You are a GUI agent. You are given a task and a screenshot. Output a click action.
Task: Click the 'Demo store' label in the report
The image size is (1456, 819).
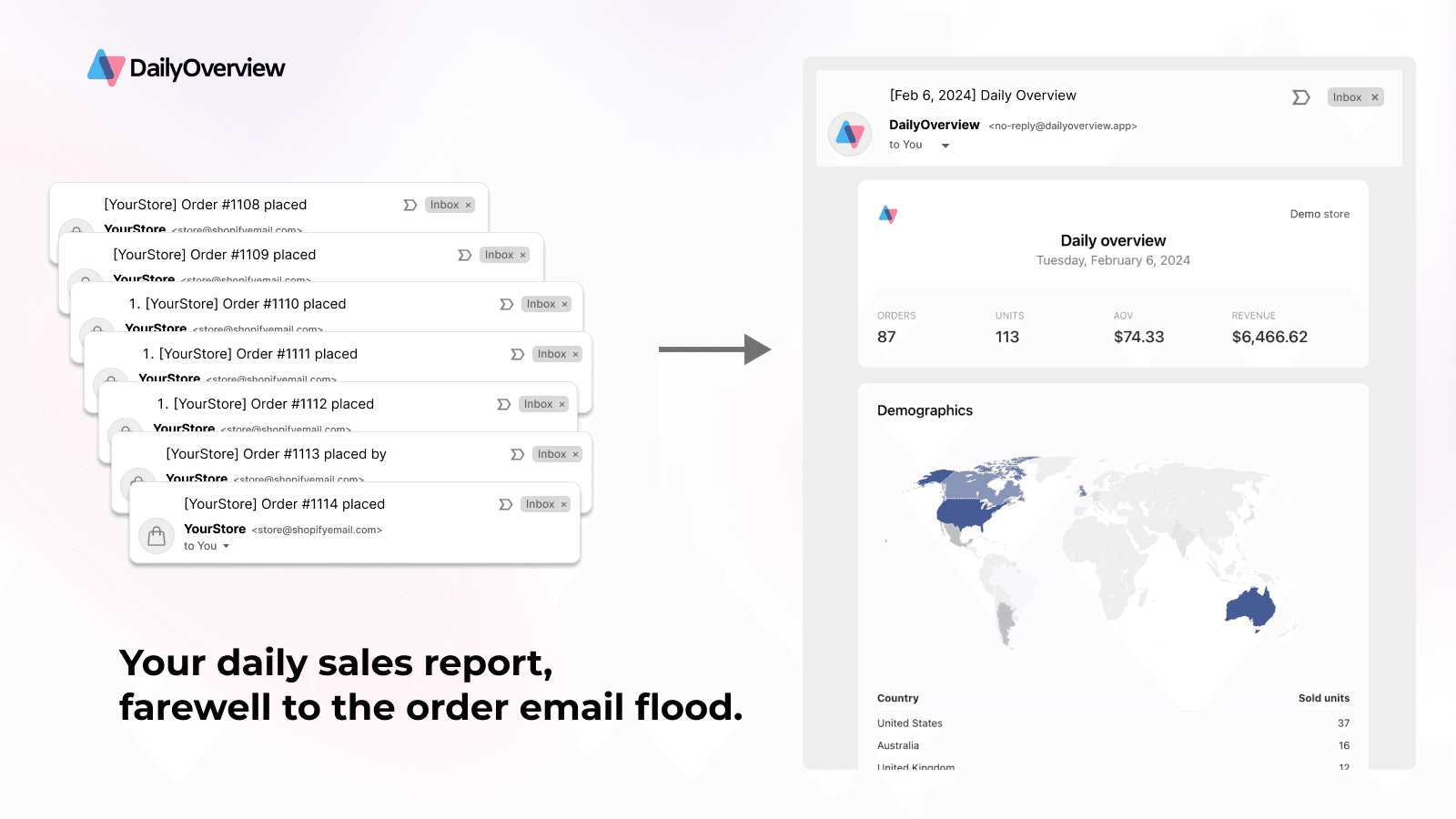[1319, 214]
